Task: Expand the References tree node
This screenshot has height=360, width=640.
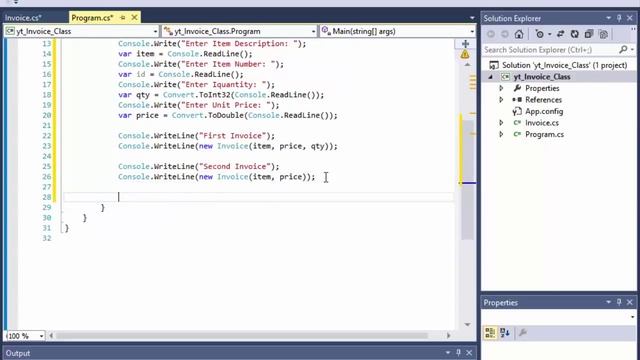Action: click(x=501, y=100)
